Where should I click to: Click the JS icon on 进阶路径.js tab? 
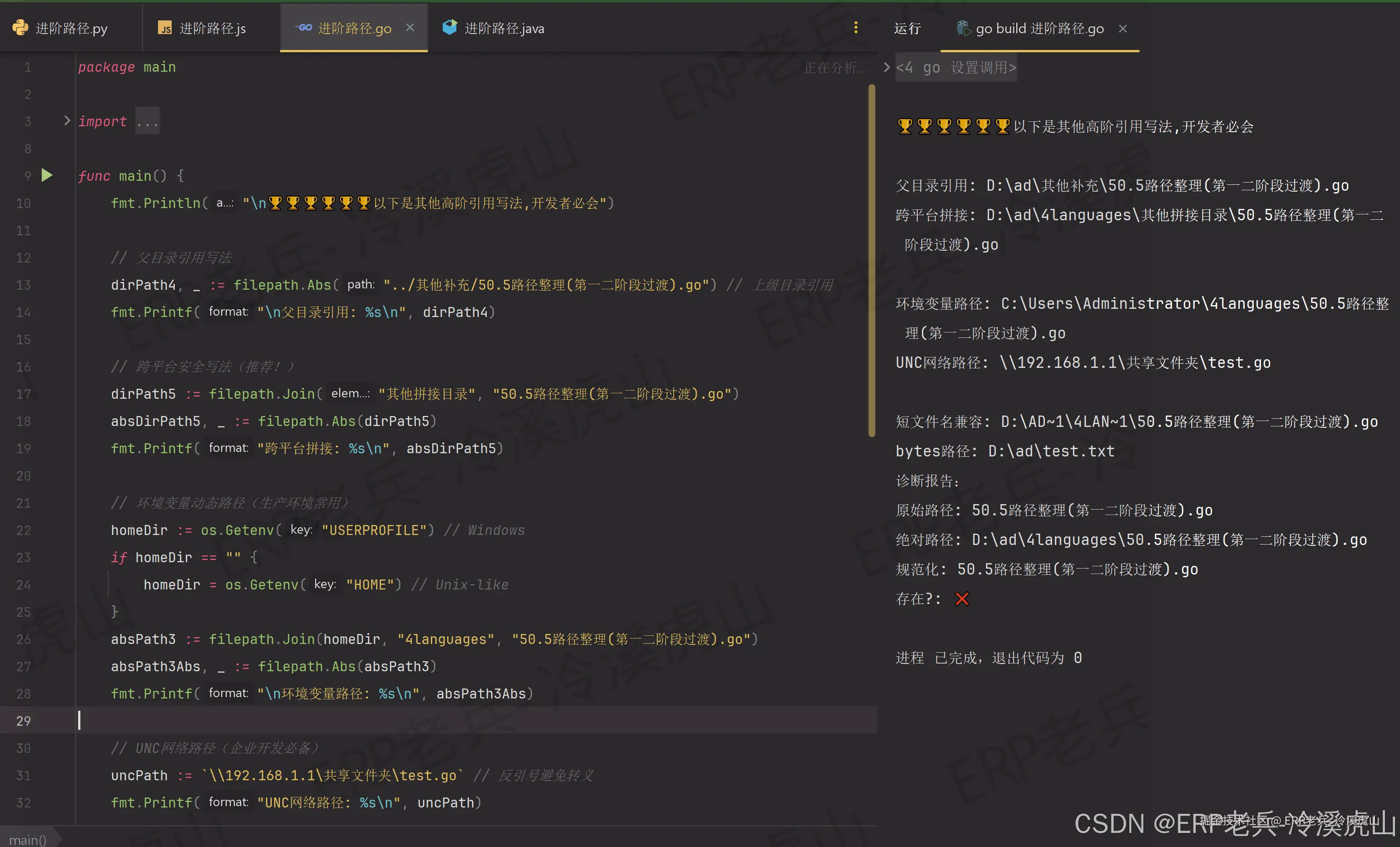click(165, 28)
